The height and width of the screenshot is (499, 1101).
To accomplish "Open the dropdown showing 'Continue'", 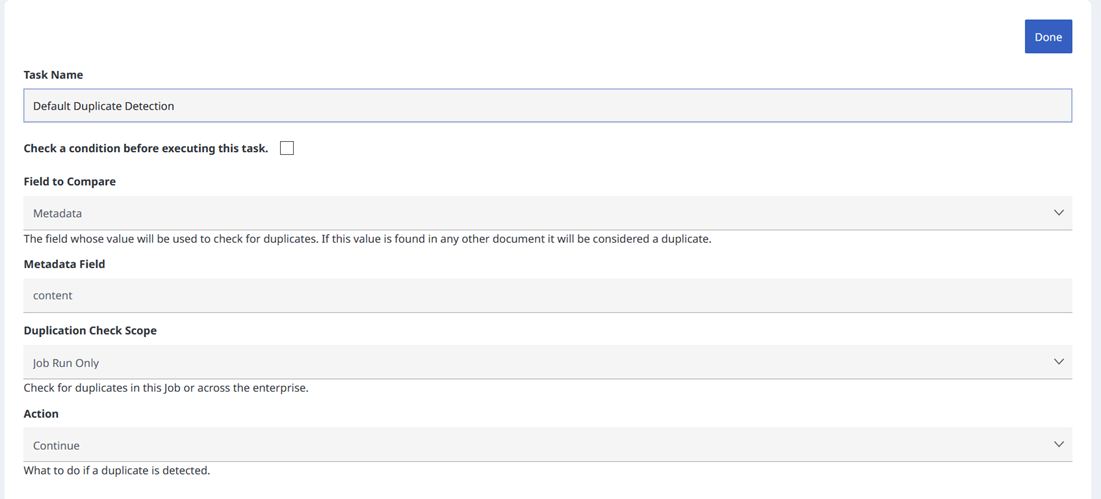I will click(540, 445).
